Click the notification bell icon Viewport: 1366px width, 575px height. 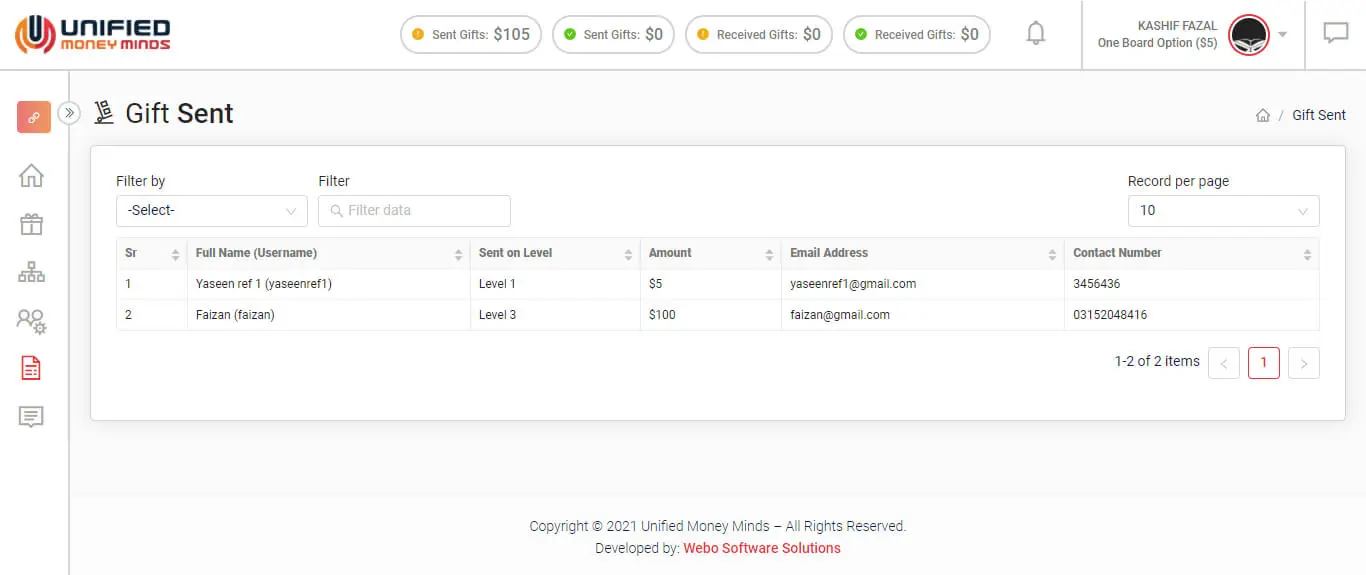pos(1036,34)
